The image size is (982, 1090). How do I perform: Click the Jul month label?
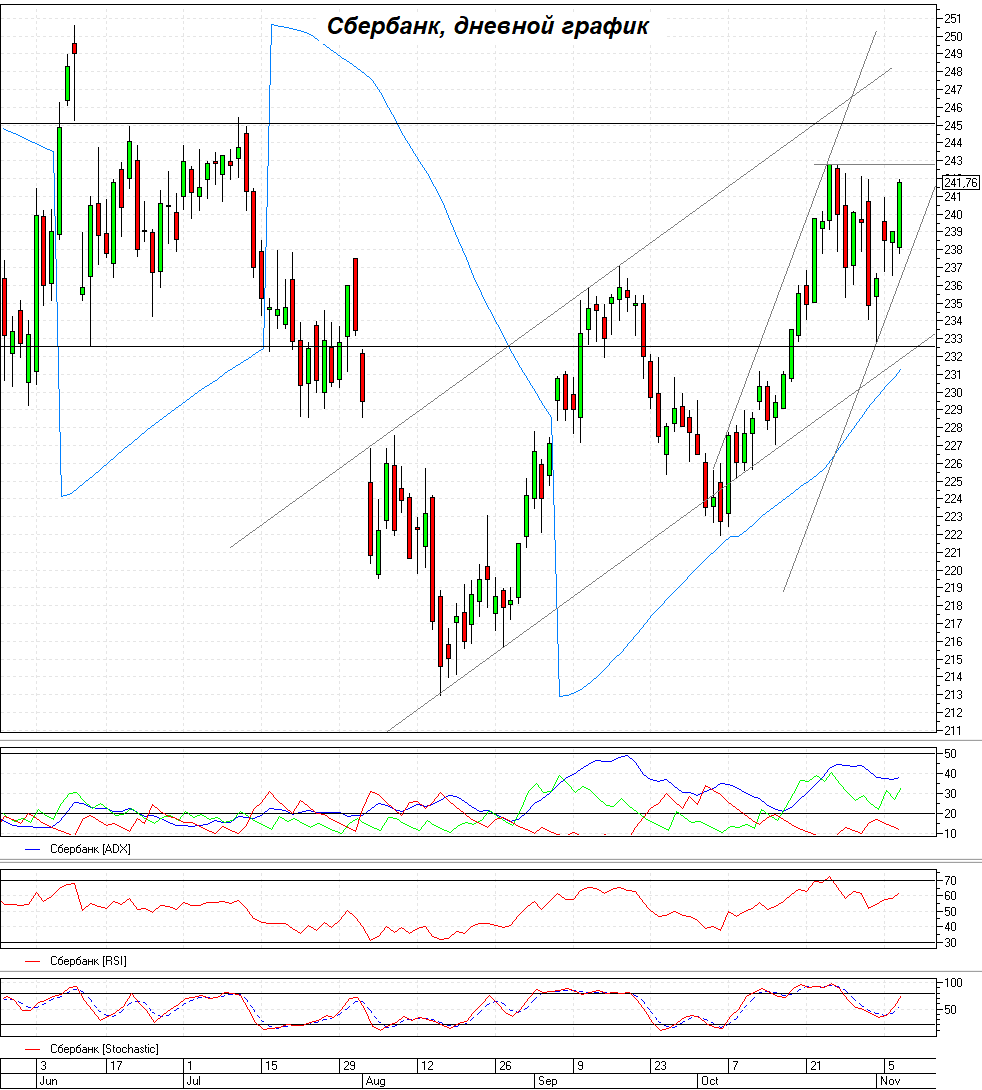pyautogui.click(x=193, y=1081)
